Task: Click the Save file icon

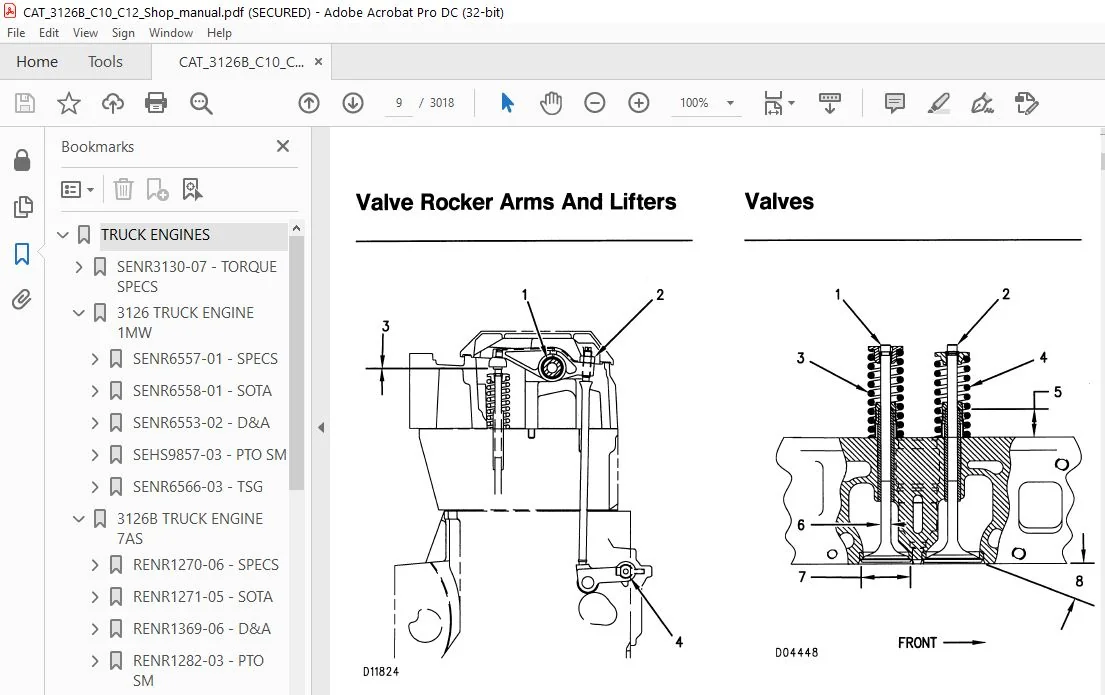Action: tap(25, 104)
